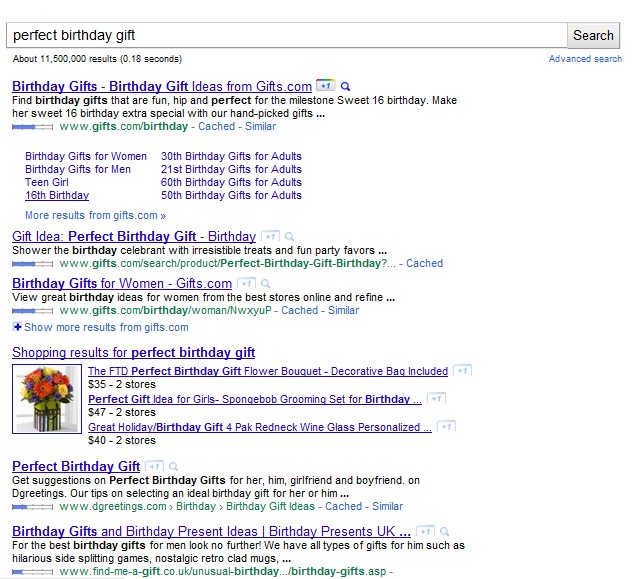Open Similar link for www.gifts.com/birthday

click(x=260, y=126)
